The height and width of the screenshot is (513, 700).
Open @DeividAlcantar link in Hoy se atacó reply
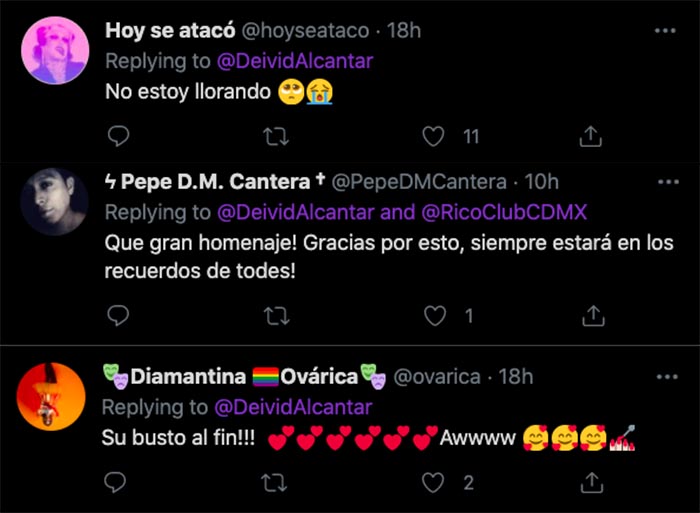294,61
